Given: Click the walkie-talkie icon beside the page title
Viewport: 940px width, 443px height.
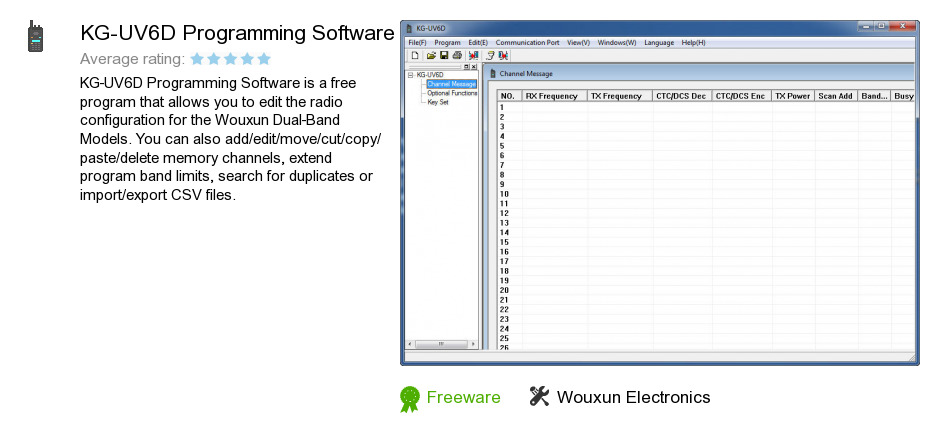Looking at the screenshot, I should click(x=35, y=36).
